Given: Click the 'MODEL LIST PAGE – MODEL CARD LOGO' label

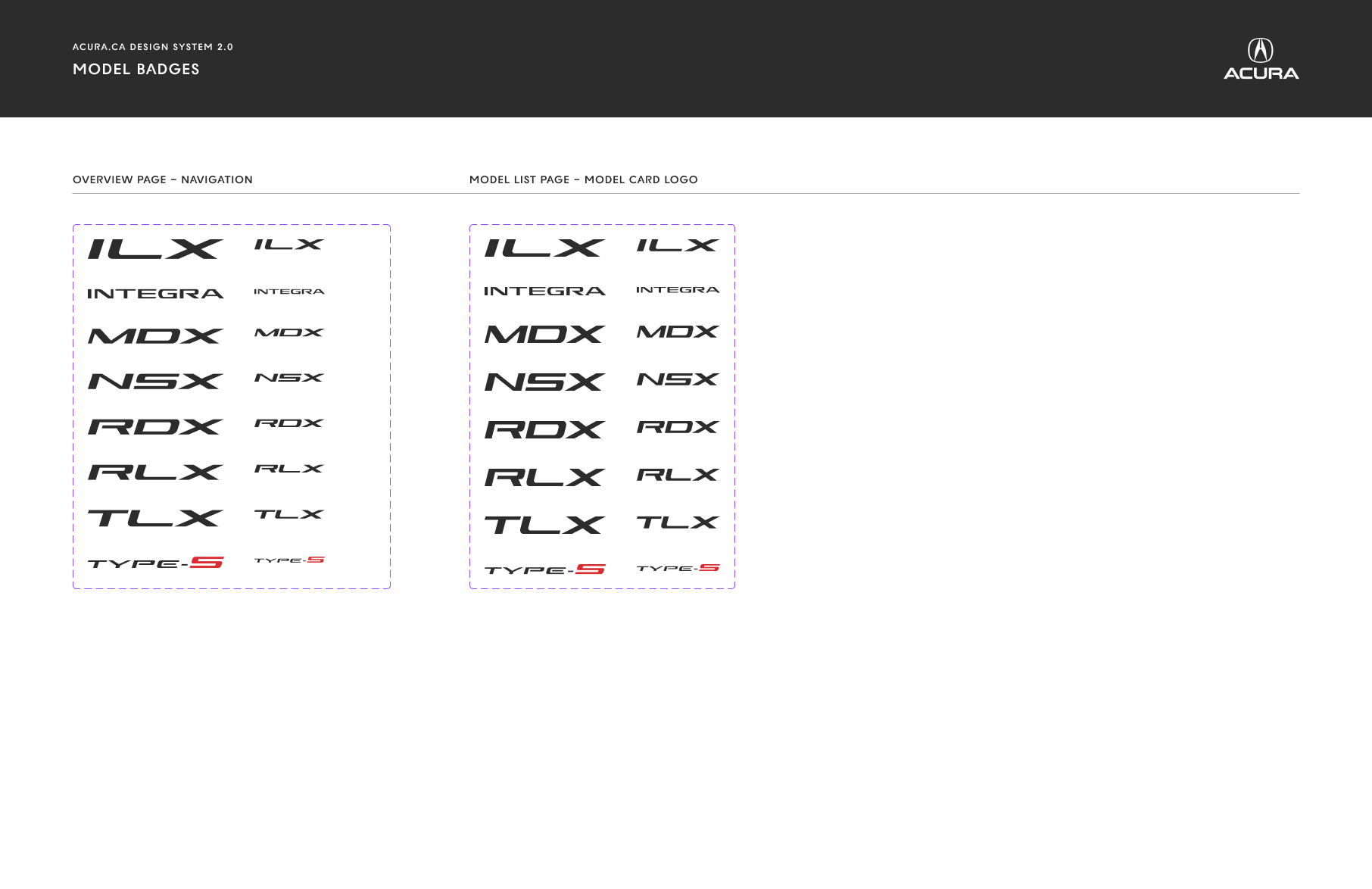Looking at the screenshot, I should point(584,179).
